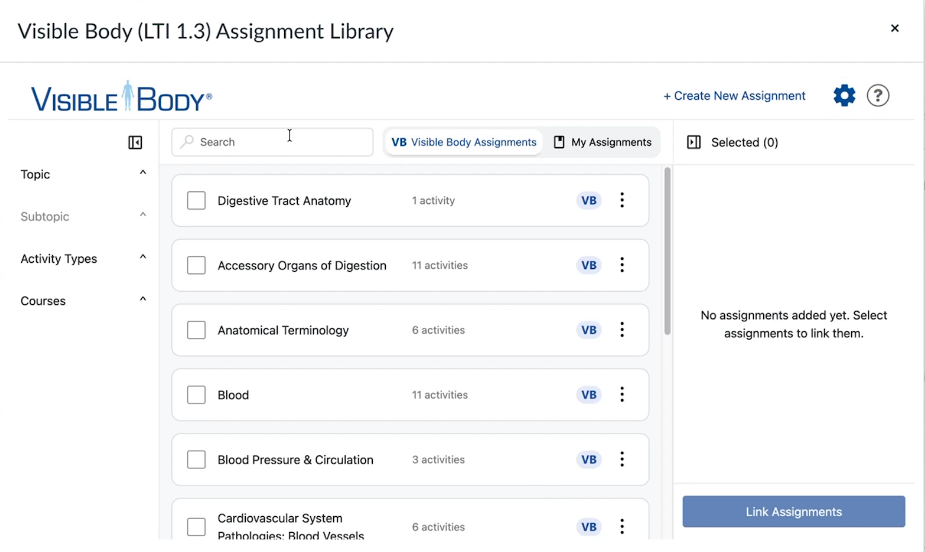
Task: Click the Link Assignments button
Action: [x=794, y=511]
